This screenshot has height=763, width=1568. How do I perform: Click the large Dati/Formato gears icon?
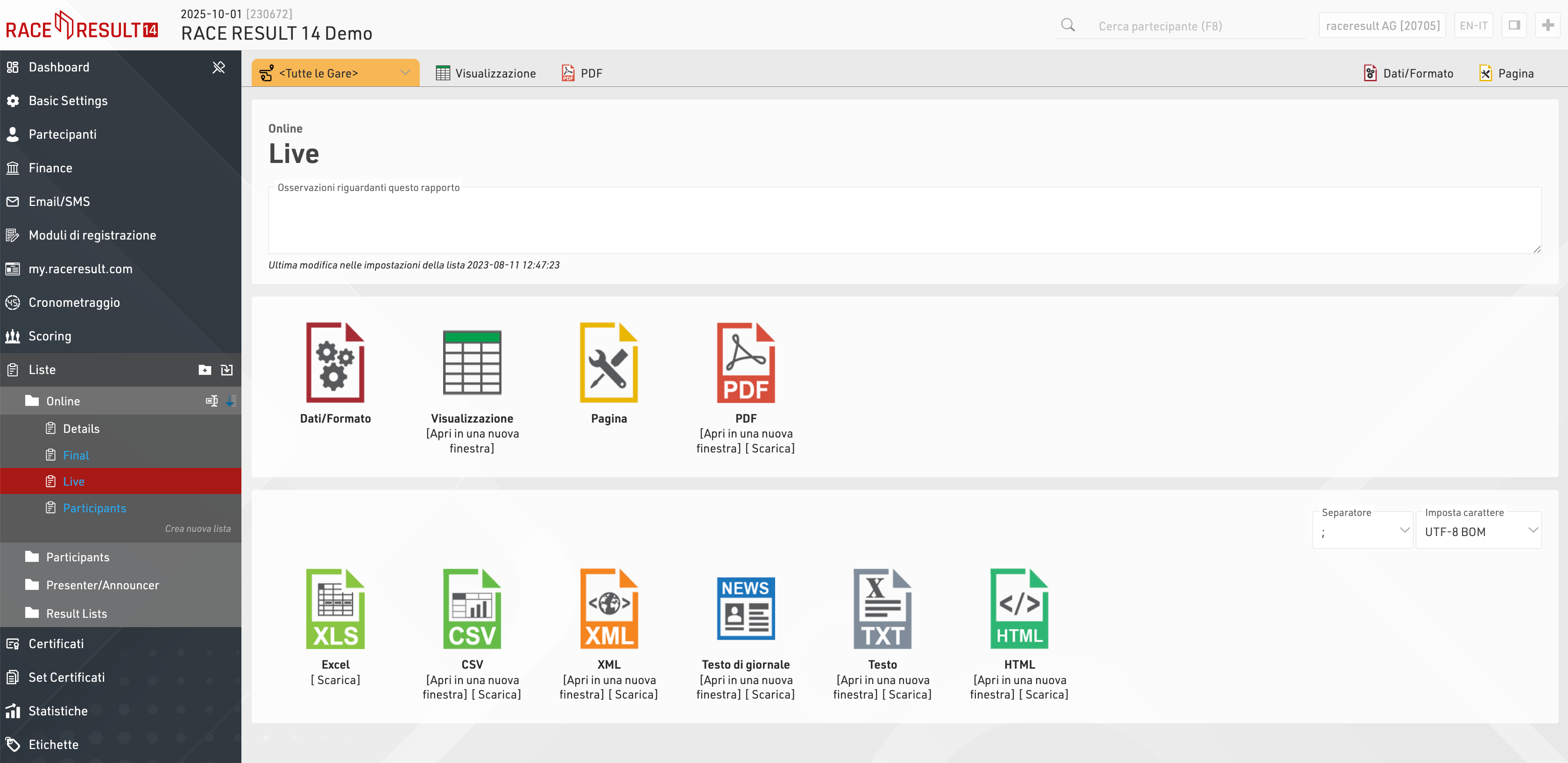(335, 362)
